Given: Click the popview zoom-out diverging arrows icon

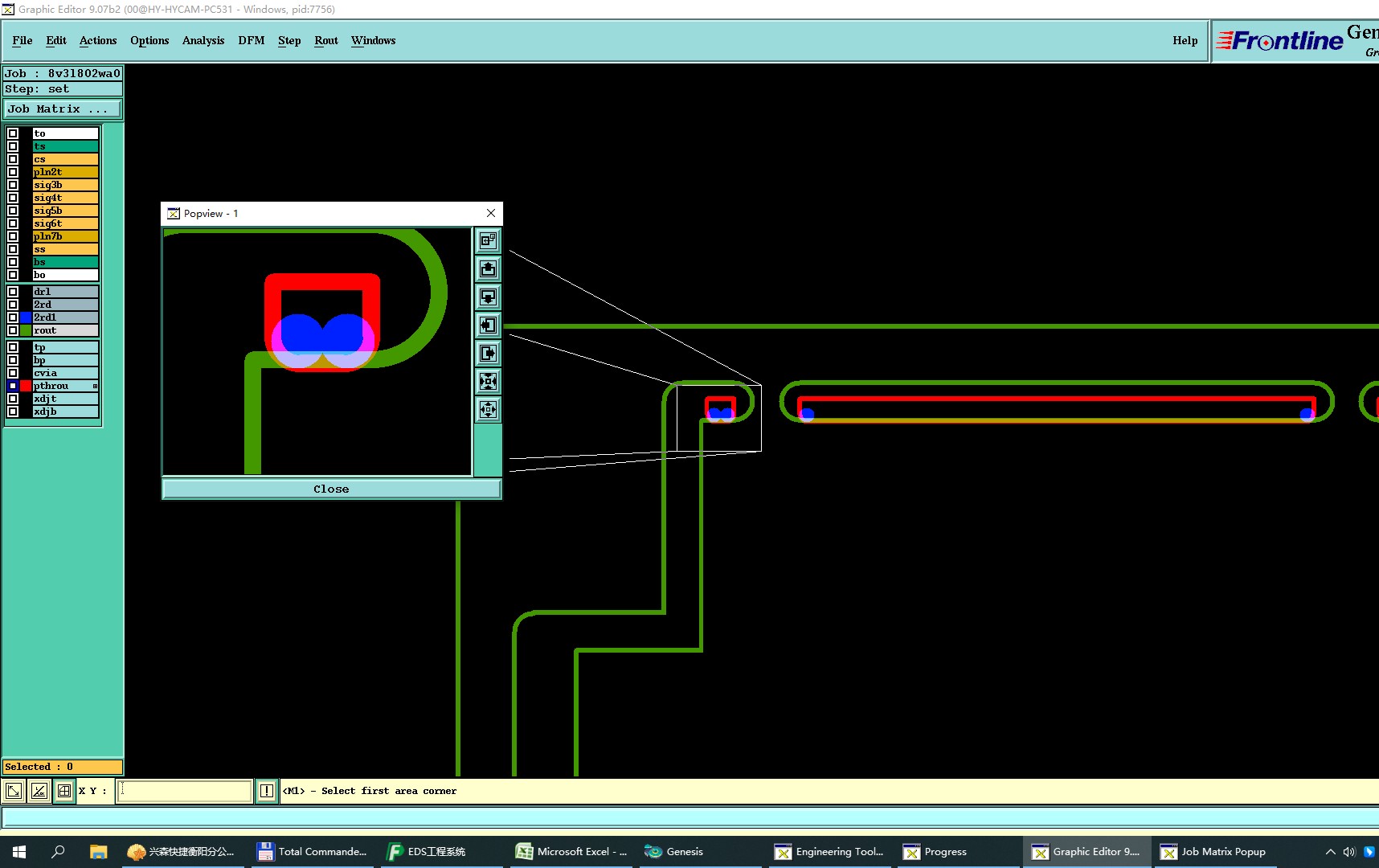Looking at the screenshot, I should click(488, 409).
